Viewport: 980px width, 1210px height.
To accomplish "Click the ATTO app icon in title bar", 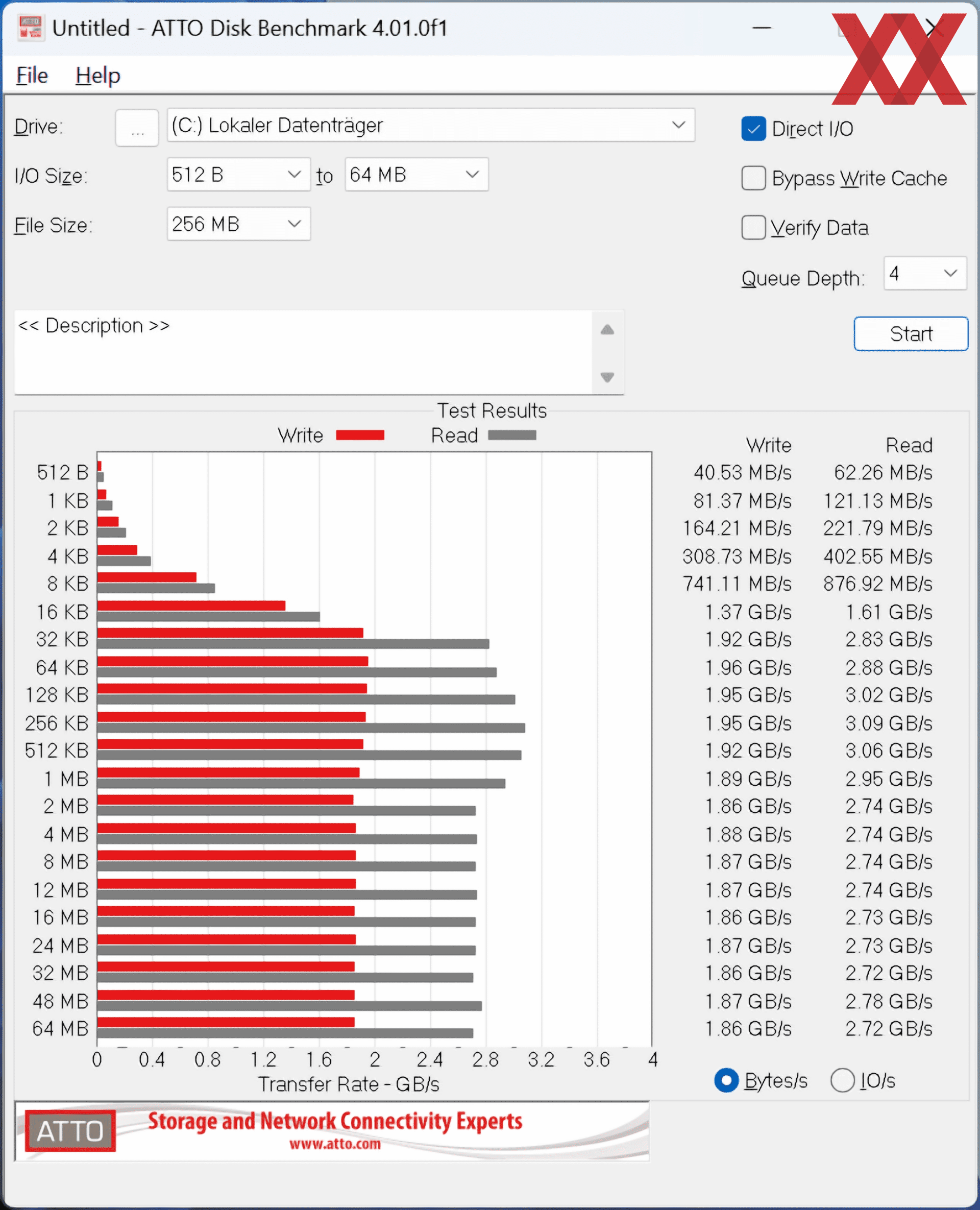I will 31,28.
